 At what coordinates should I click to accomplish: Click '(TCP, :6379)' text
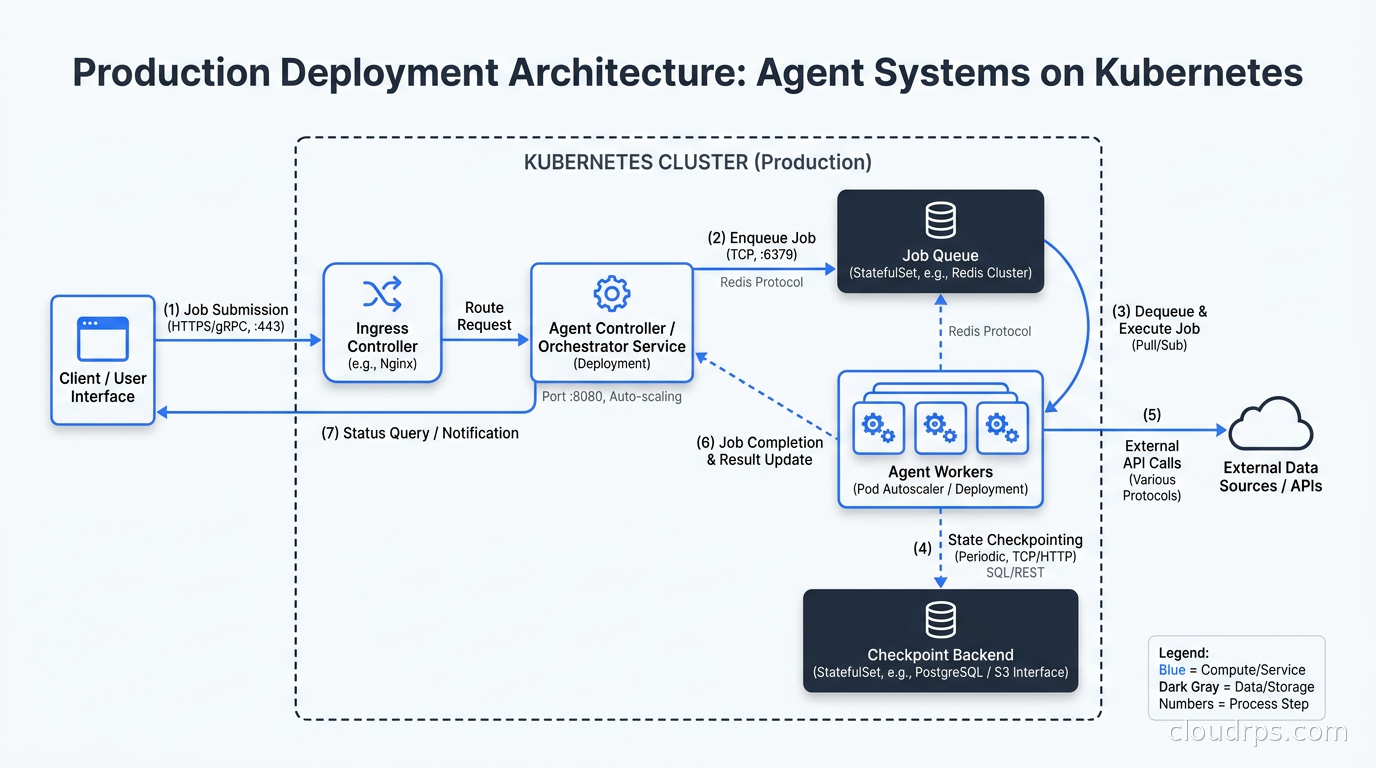pos(761,255)
